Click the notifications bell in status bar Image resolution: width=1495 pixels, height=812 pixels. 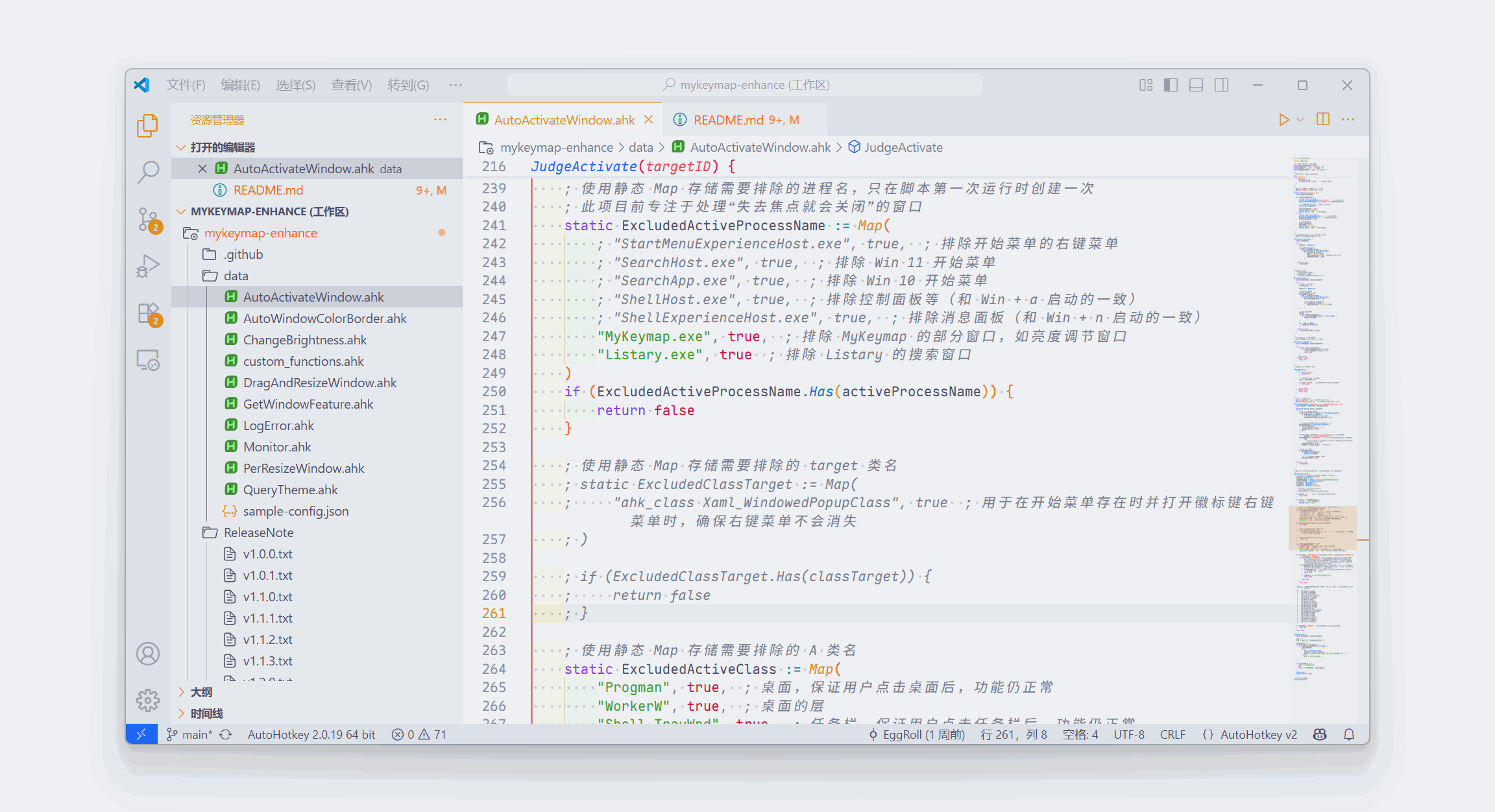click(1349, 734)
